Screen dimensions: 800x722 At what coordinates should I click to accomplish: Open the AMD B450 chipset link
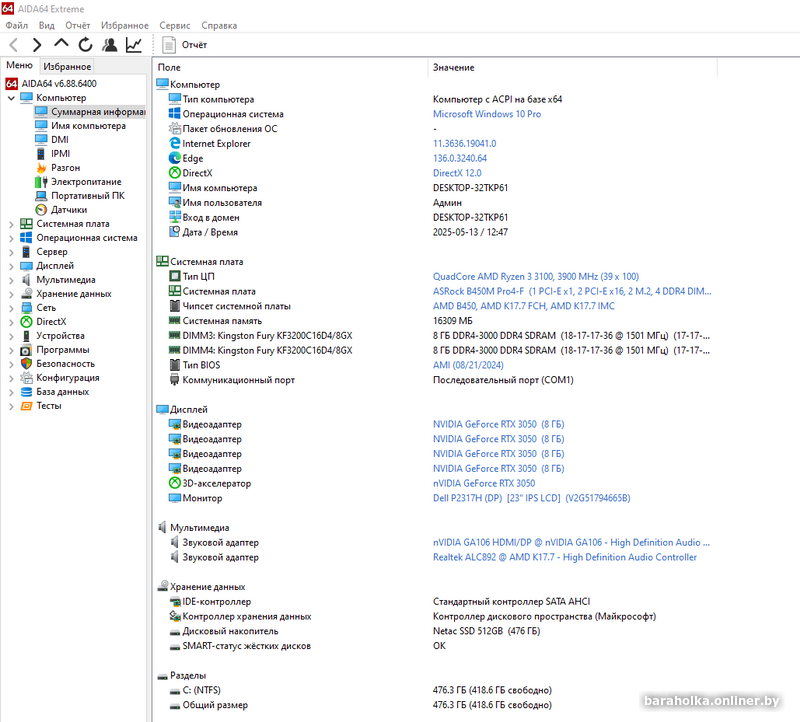(x=524, y=306)
